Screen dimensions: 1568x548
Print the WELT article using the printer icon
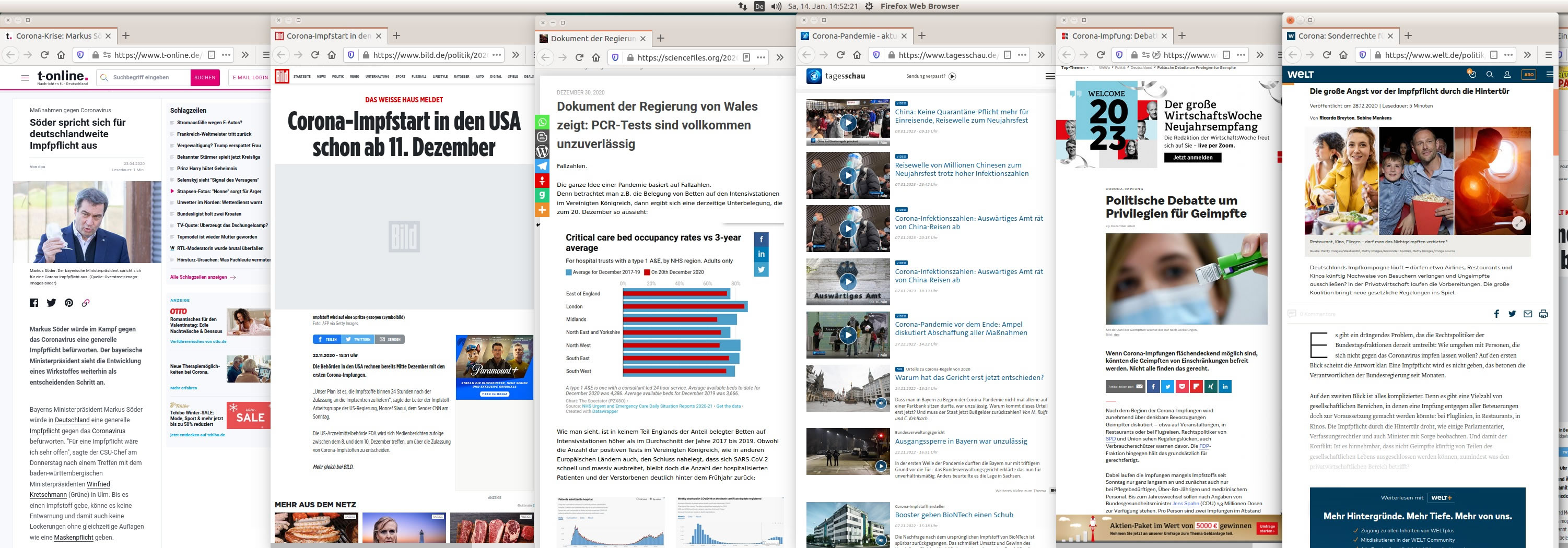click(x=1543, y=314)
